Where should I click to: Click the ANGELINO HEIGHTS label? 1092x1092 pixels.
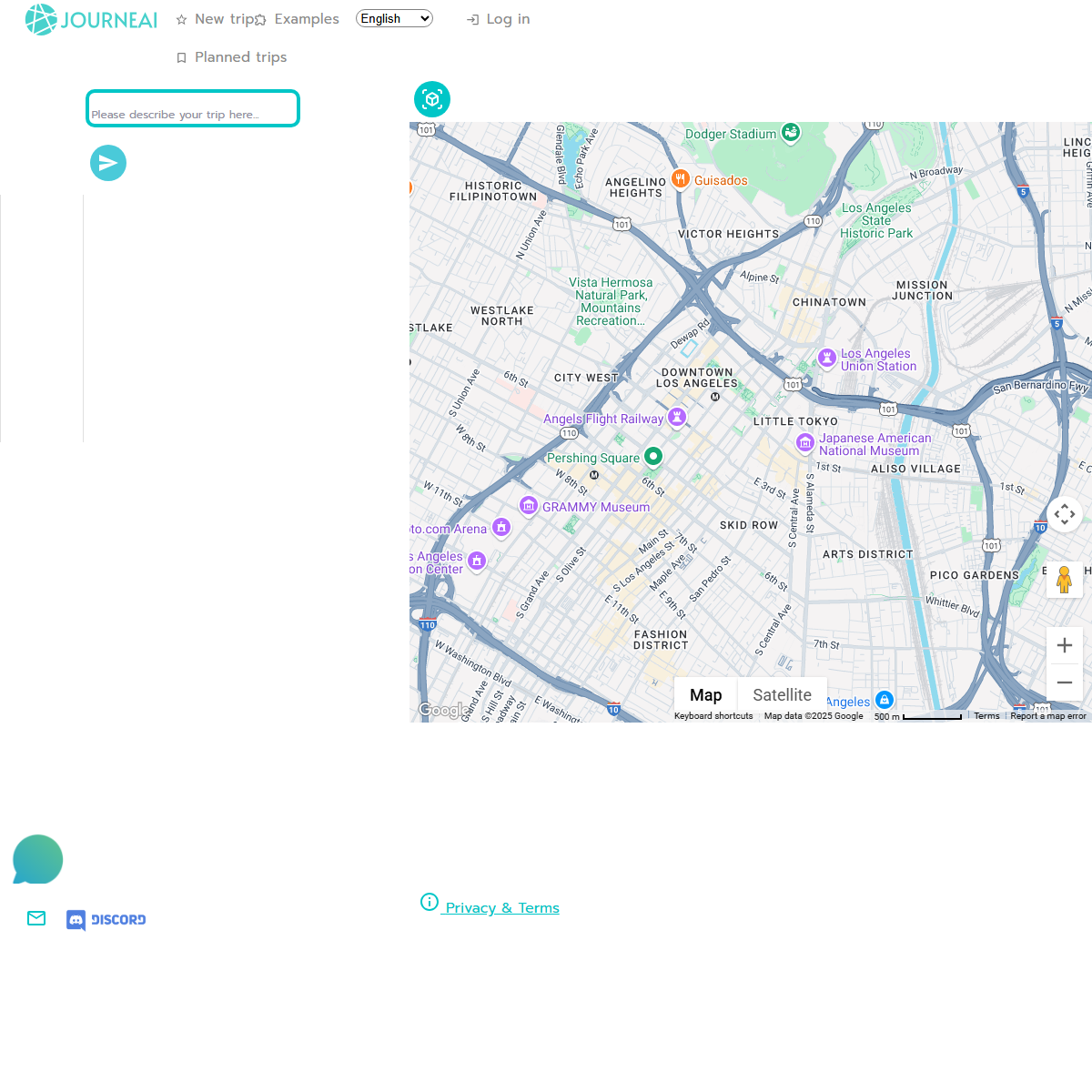click(636, 187)
